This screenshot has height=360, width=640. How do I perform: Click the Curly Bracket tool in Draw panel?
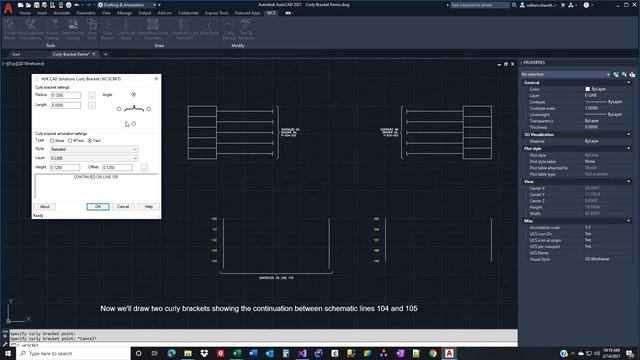click(x=107, y=29)
